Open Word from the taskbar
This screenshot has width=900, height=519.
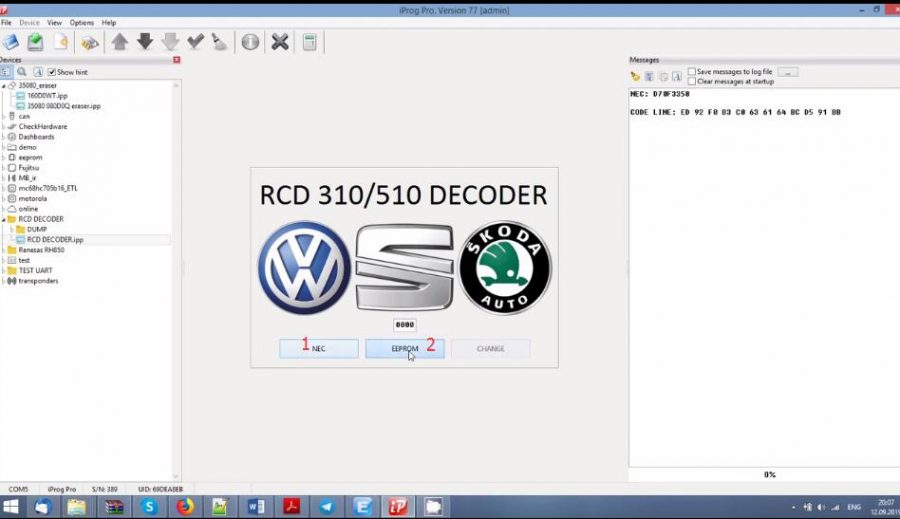[x=256, y=507]
